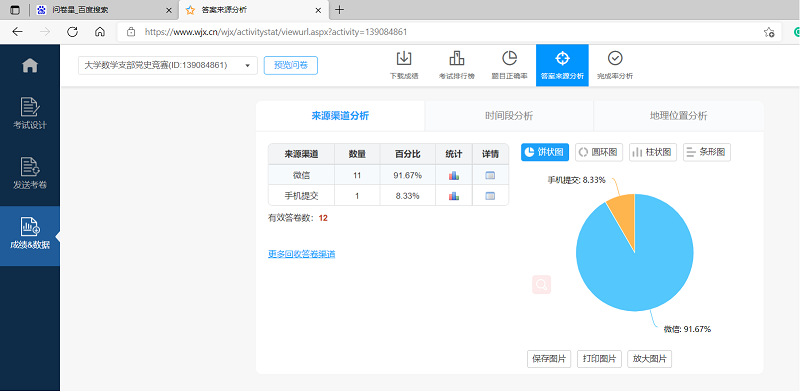800x392 pixels.
Task: Switch to the 时间段分析 tab
Action: 509,116
